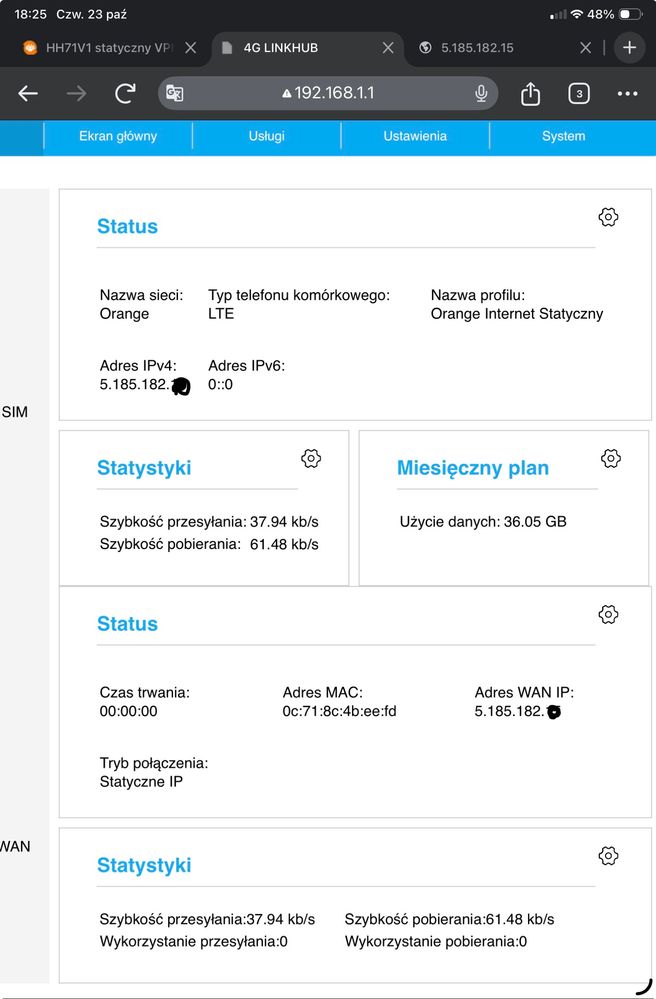Tap the microphone voice search icon
Image resolution: width=656 pixels, height=999 pixels.
481,94
